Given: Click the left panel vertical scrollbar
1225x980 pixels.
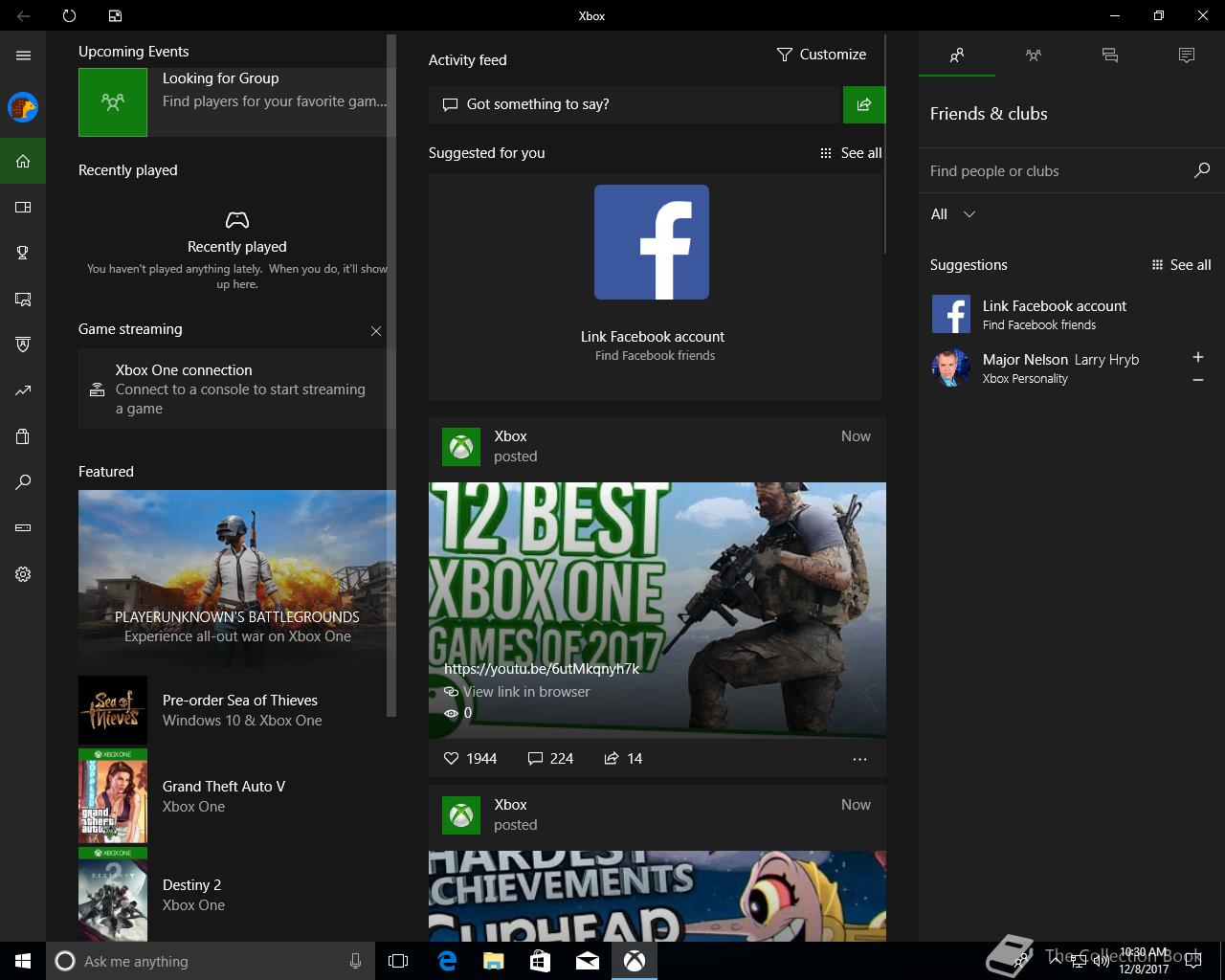Looking at the screenshot, I should [x=390, y=373].
